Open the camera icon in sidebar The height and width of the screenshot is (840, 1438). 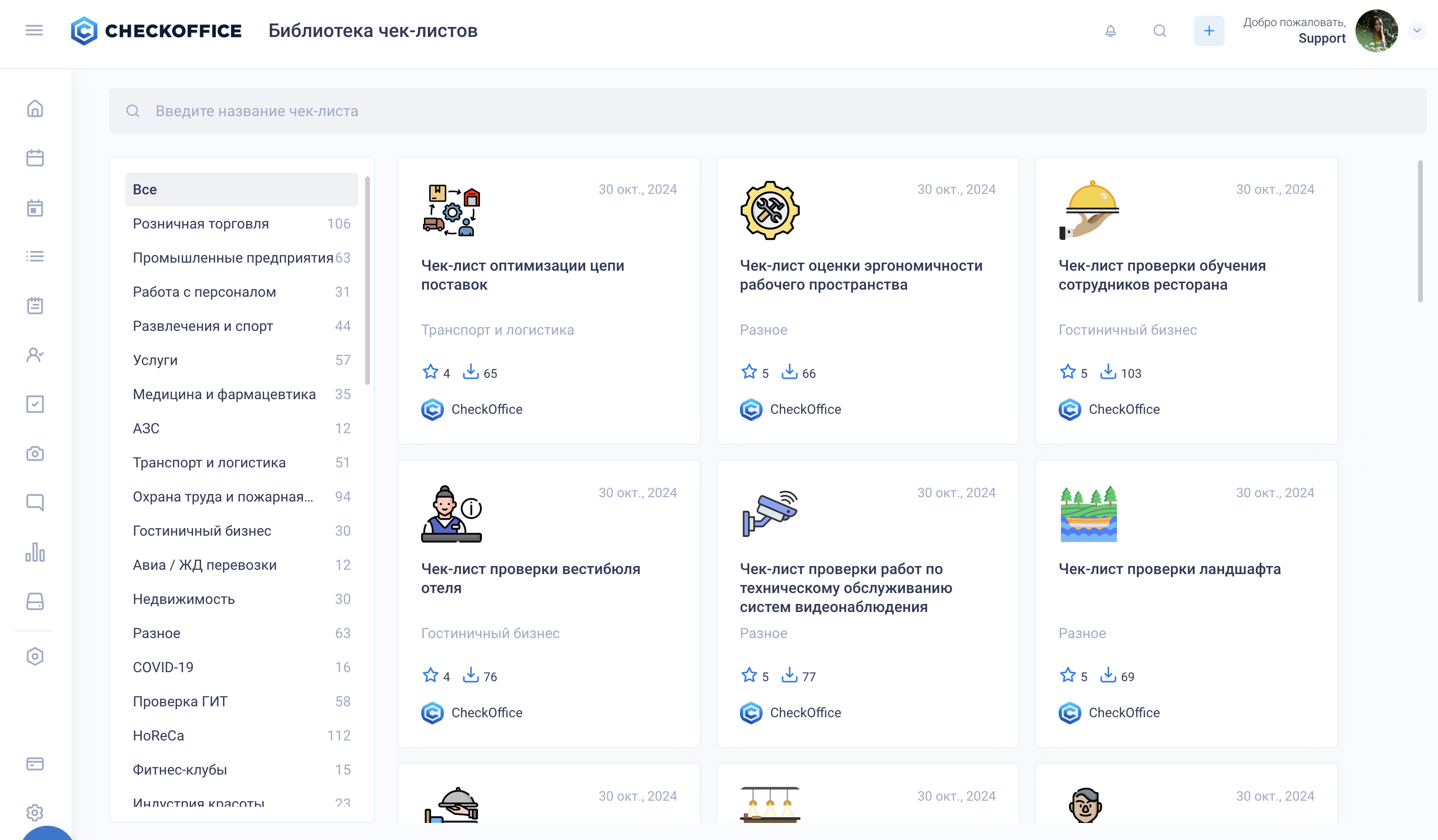tap(35, 454)
